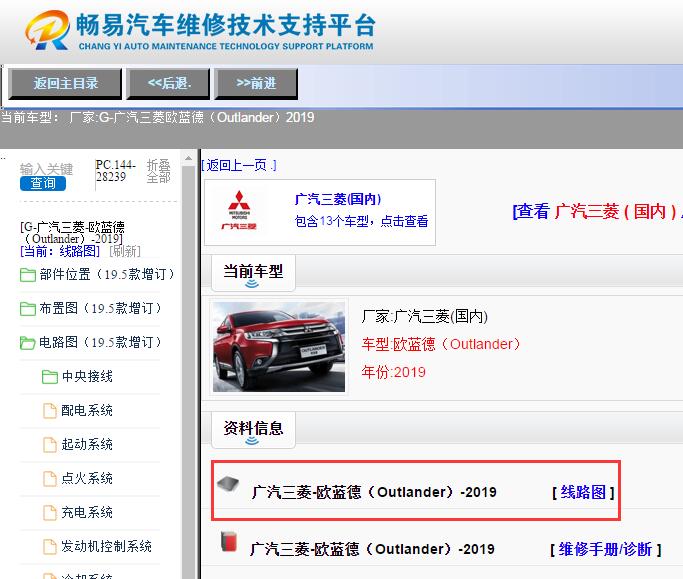Open the 部件位置 folder icon
Viewport: 683px width, 579px height.
coord(28,275)
